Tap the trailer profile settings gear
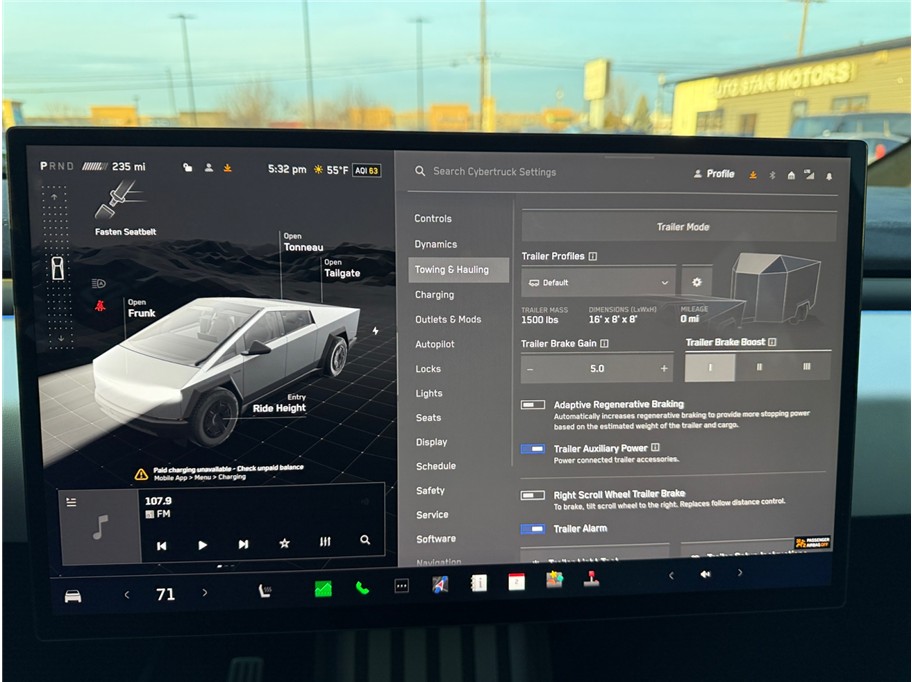This screenshot has width=912, height=682. click(x=697, y=282)
